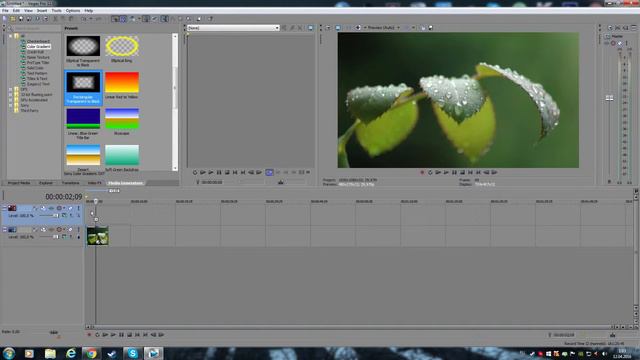Image resolution: width=640 pixels, height=360 pixels.
Task: Expand the OFX folder node
Action: pyautogui.click(x=11, y=89)
